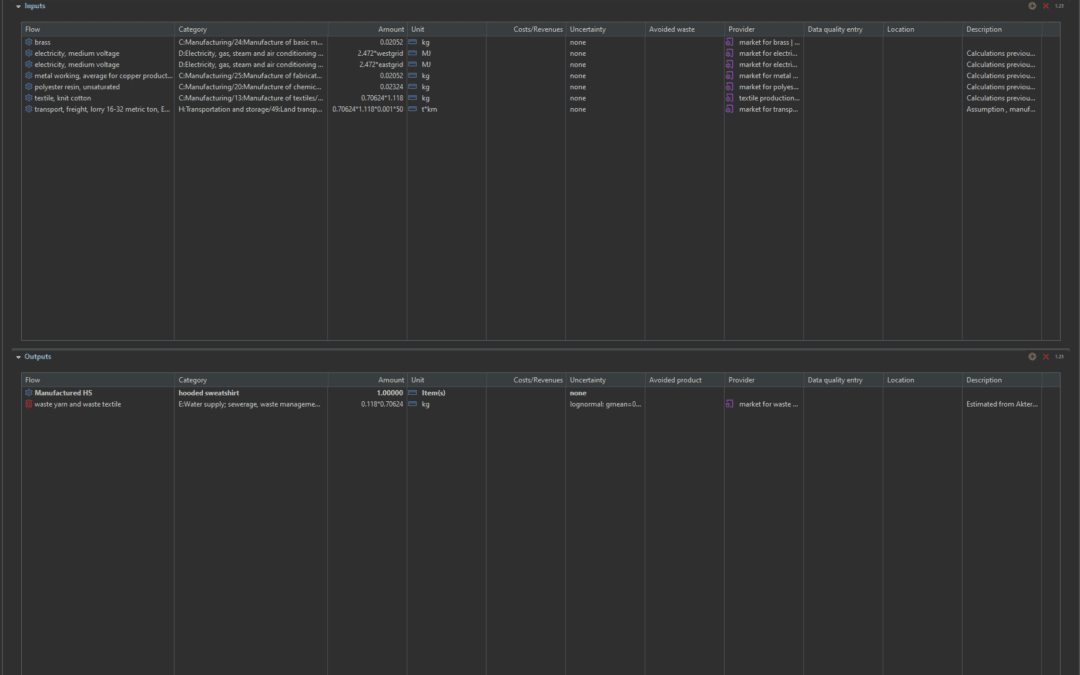Select the polyester resin, unsaturated row
The width and height of the screenshot is (1080, 675).
77,87
